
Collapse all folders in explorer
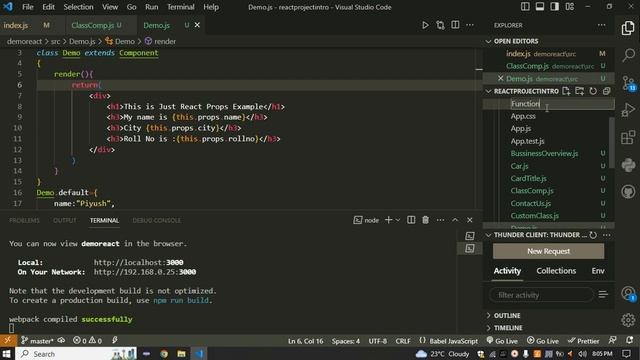pos(607,91)
